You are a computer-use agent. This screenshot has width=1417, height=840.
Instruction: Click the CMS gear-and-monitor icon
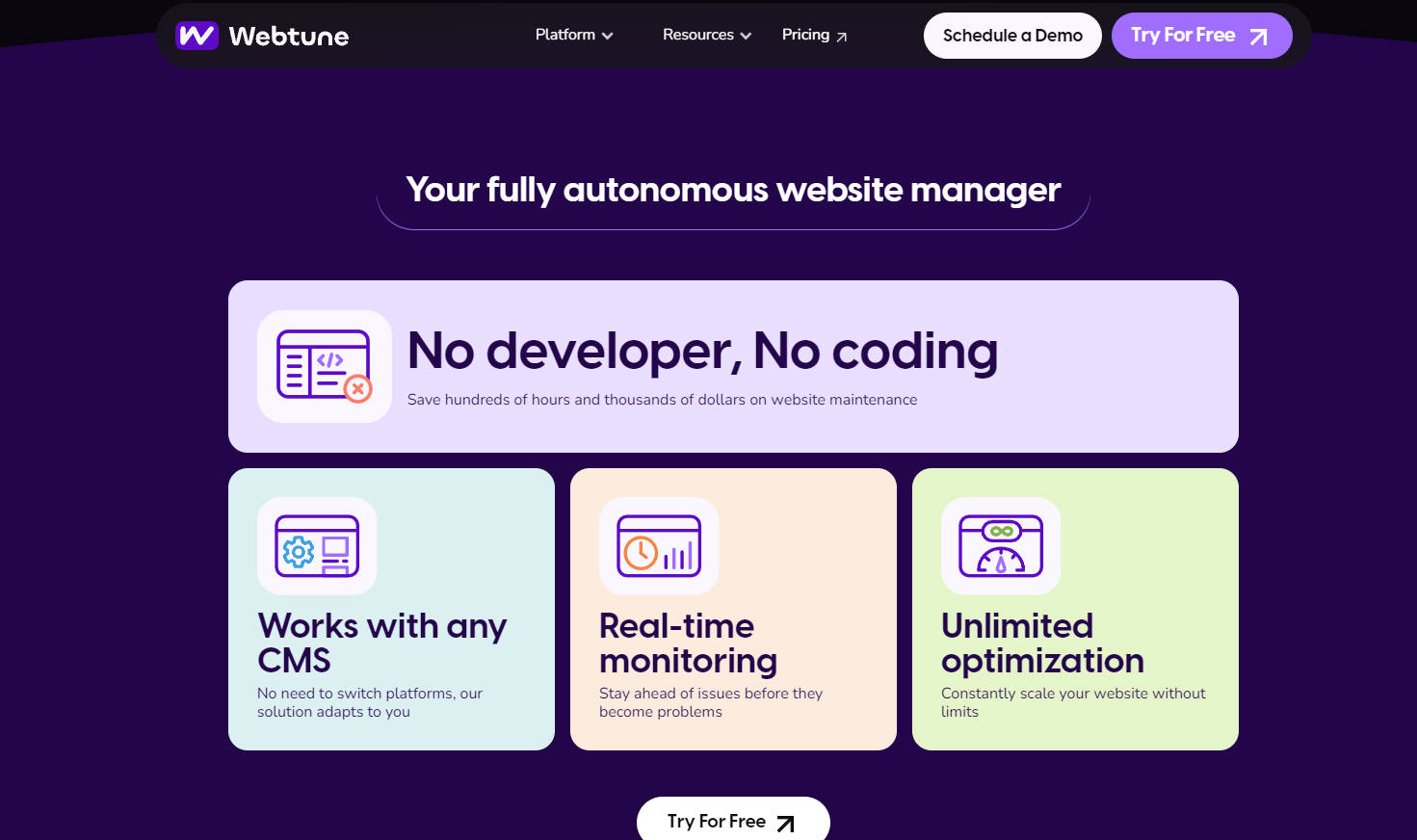317,545
